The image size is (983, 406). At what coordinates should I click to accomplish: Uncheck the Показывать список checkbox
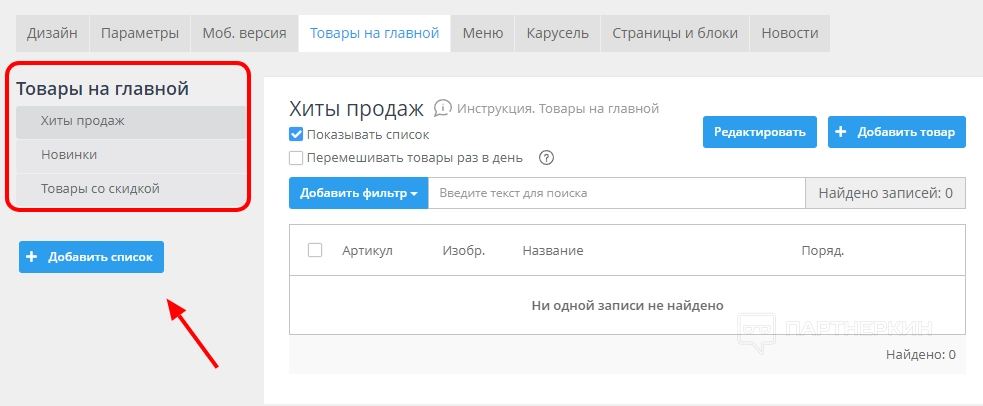coord(296,134)
